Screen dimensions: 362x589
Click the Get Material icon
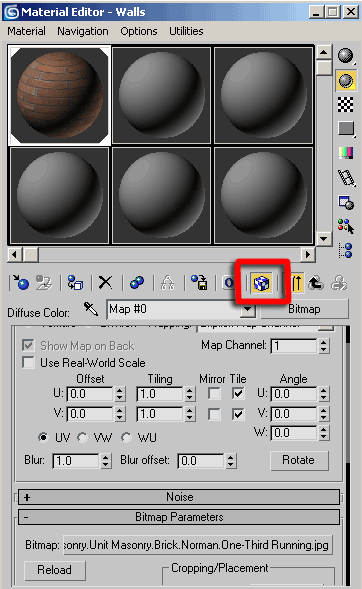coord(21,282)
